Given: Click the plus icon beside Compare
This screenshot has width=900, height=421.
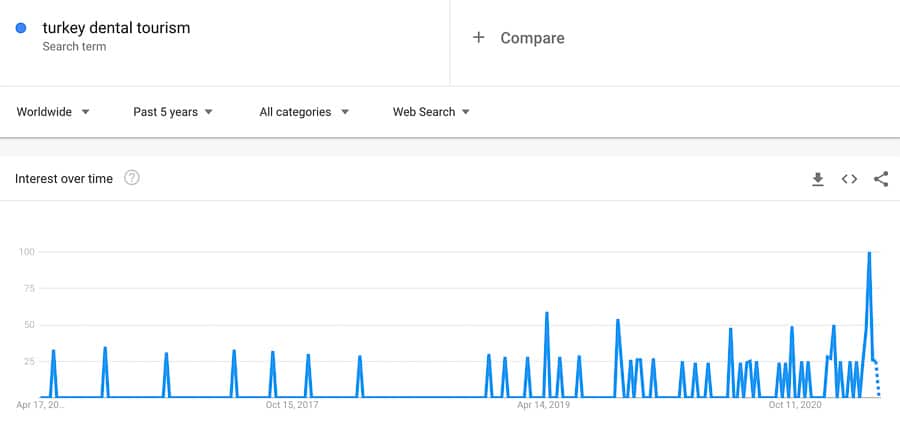Looking at the screenshot, I should click(479, 38).
